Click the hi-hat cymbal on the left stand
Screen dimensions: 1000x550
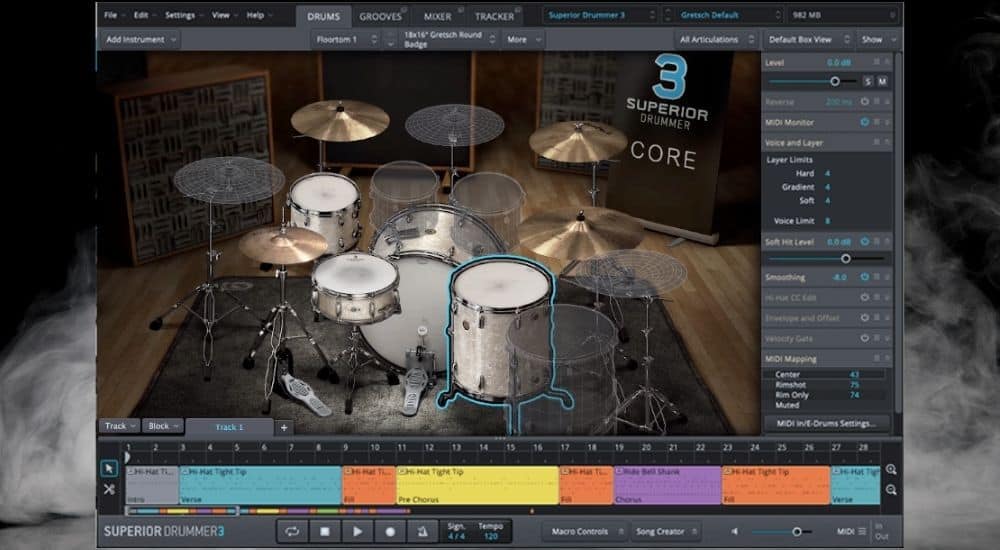point(283,244)
